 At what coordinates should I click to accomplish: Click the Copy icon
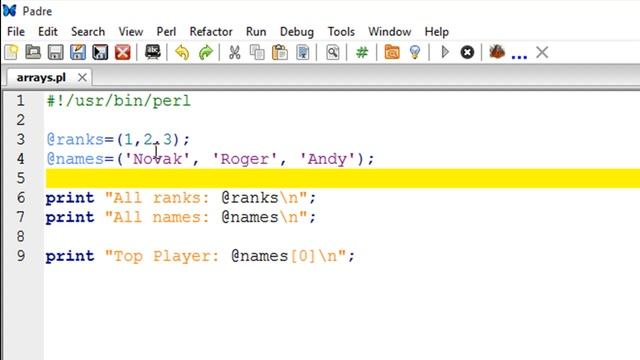tap(257, 53)
